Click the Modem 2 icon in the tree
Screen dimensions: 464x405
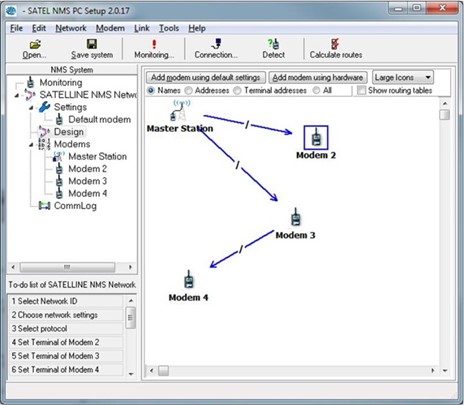59,169
